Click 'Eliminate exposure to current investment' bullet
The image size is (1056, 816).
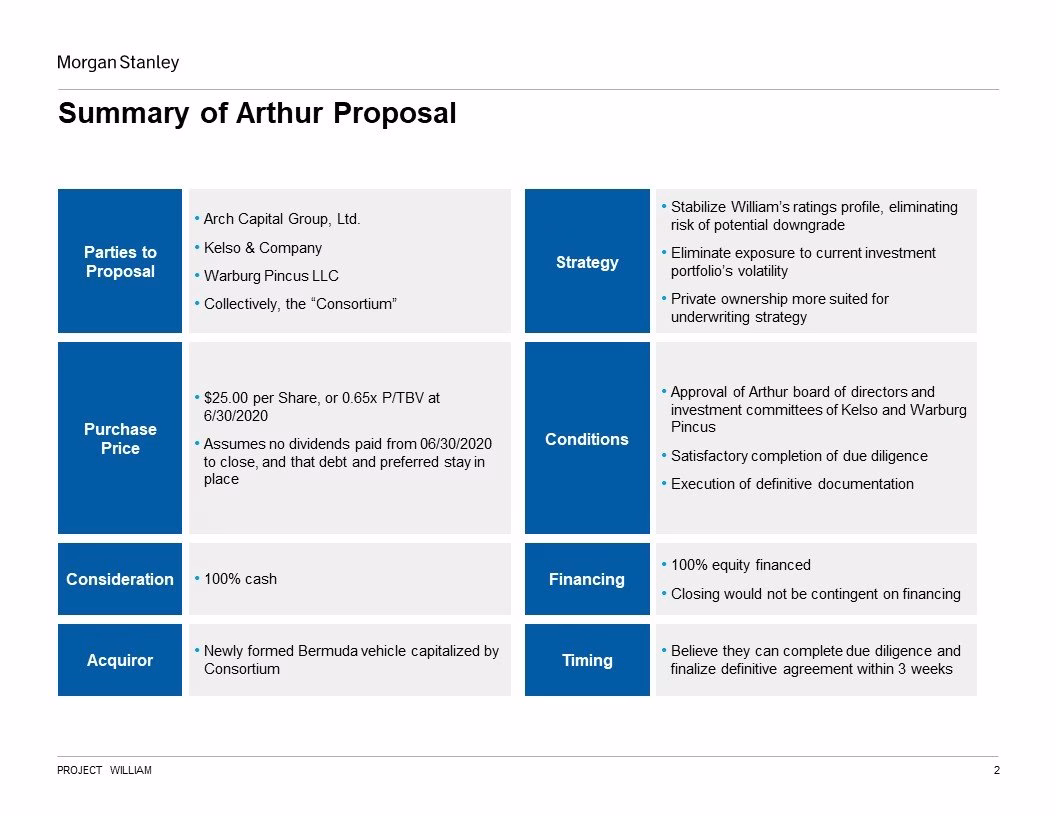(803, 262)
